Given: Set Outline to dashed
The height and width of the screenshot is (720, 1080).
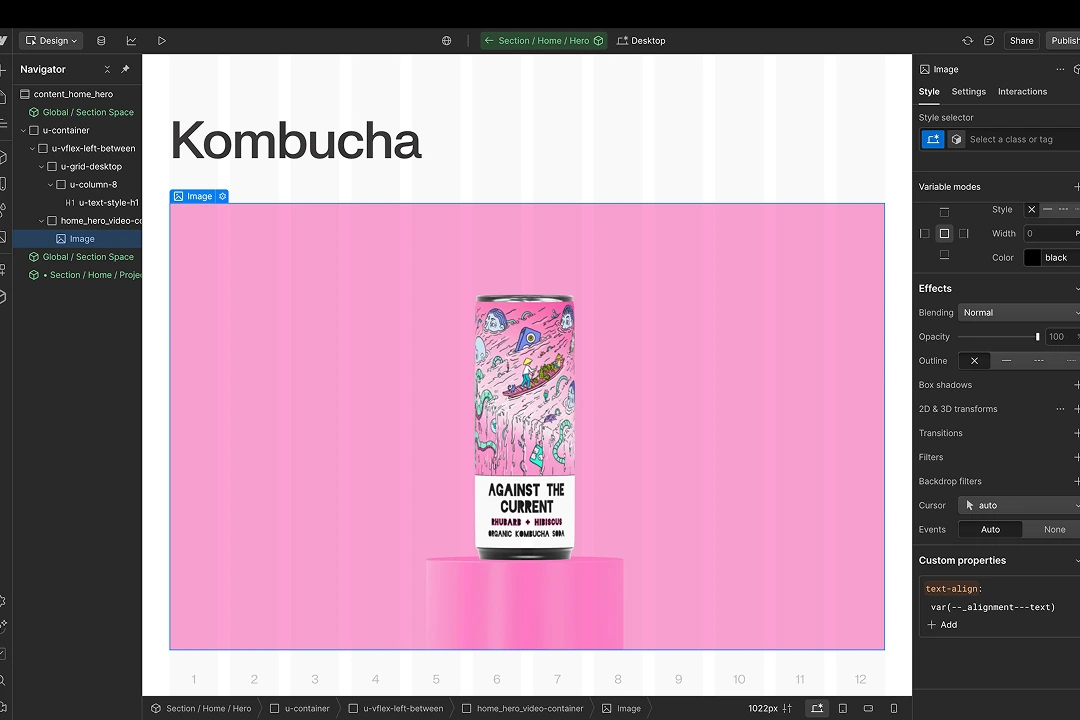Looking at the screenshot, I should click(1039, 360).
